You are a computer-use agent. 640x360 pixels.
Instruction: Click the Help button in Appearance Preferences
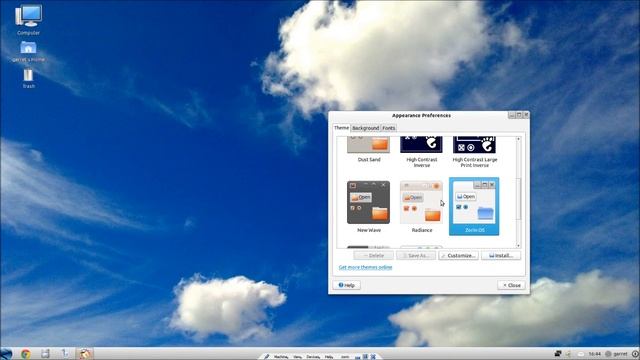pos(347,285)
